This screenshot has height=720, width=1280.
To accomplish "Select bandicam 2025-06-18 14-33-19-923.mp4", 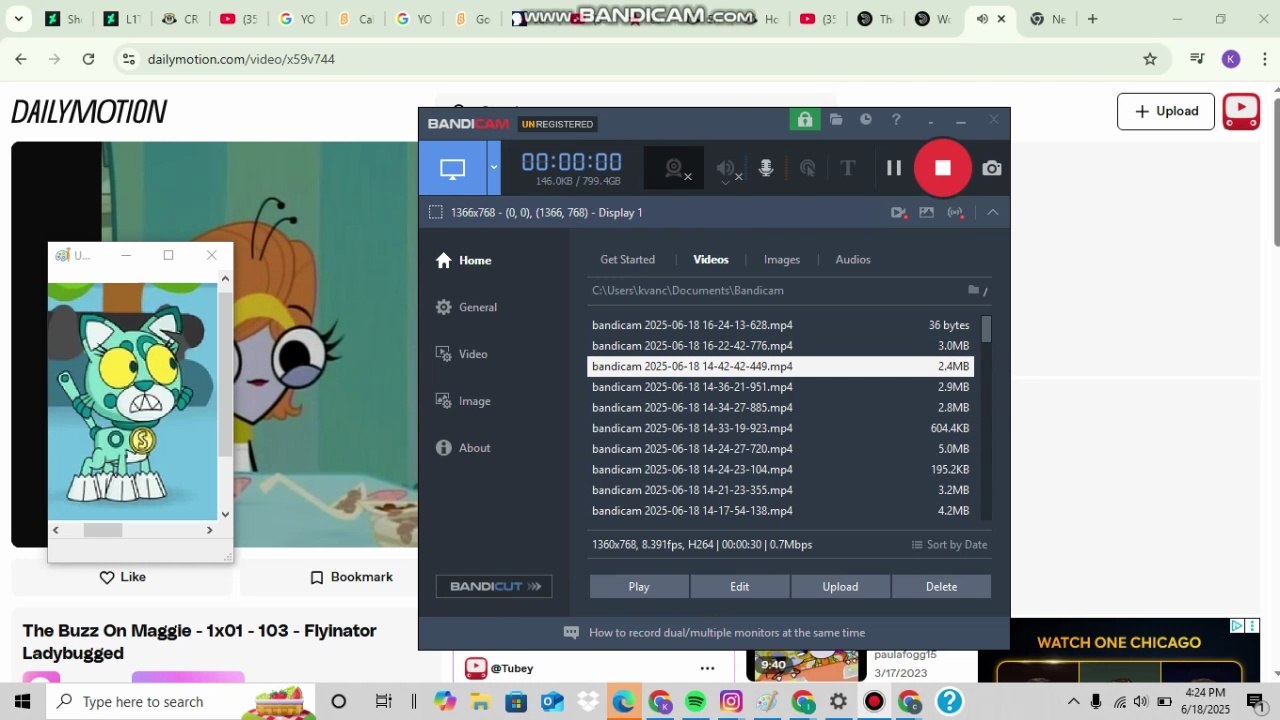I will tap(780, 428).
